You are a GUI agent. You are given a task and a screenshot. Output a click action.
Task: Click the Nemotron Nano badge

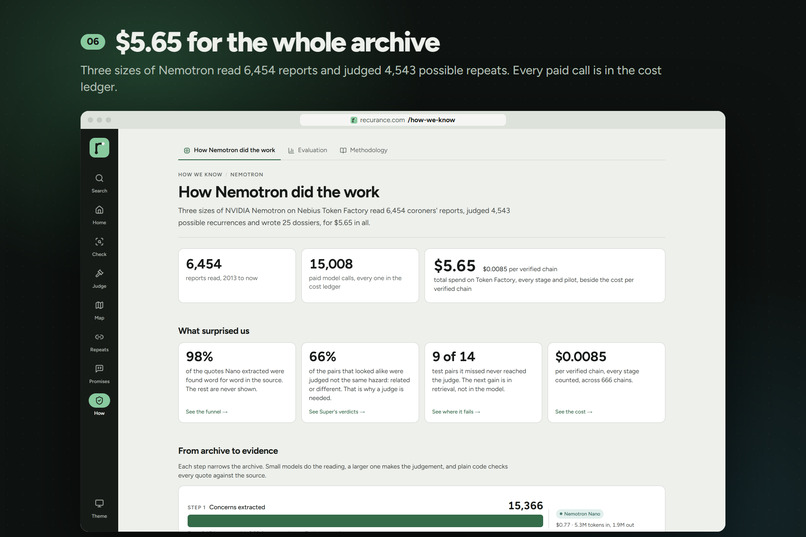pyautogui.click(x=580, y=514)
